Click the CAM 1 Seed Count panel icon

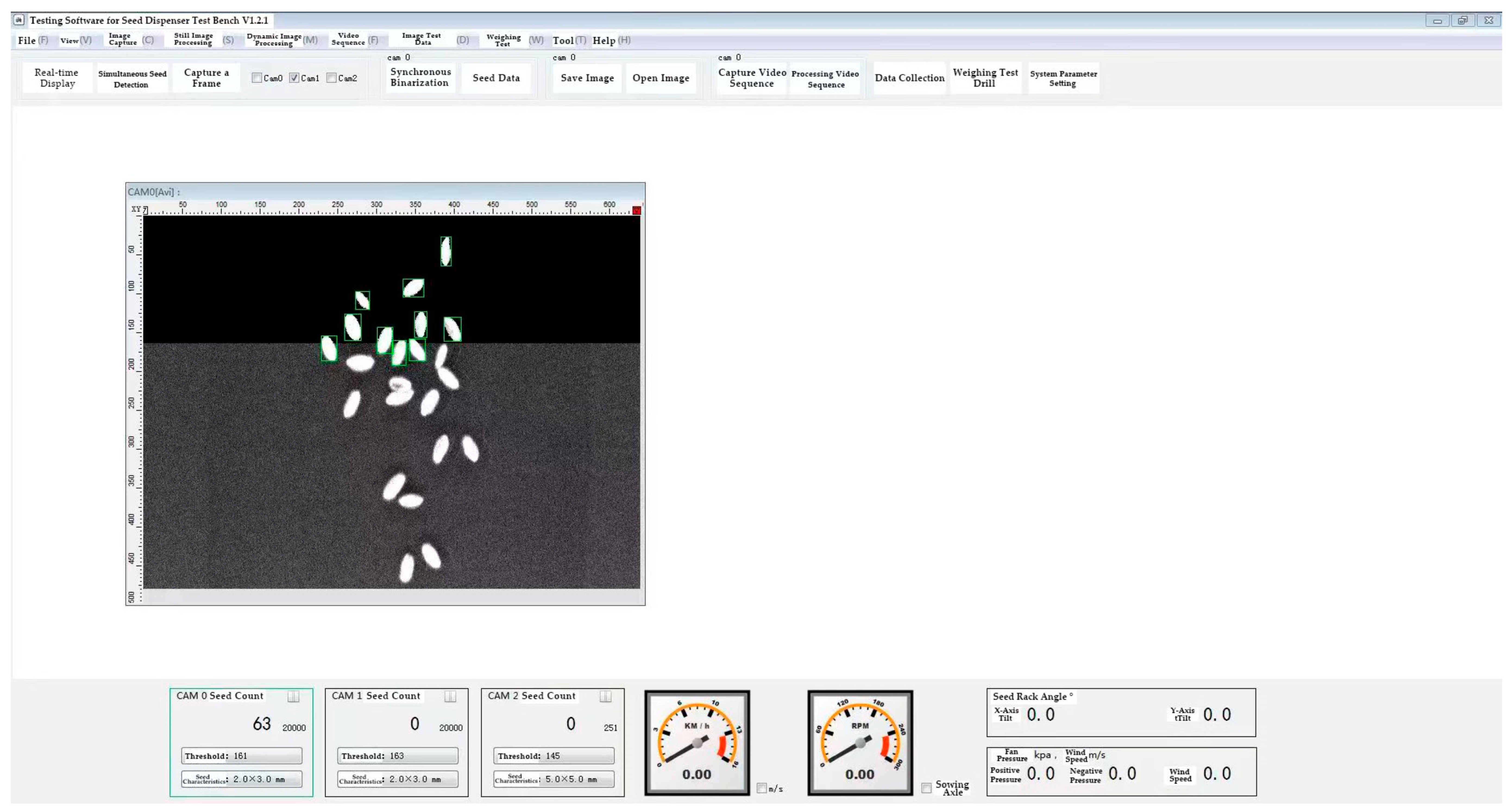(x=450, y=696)
